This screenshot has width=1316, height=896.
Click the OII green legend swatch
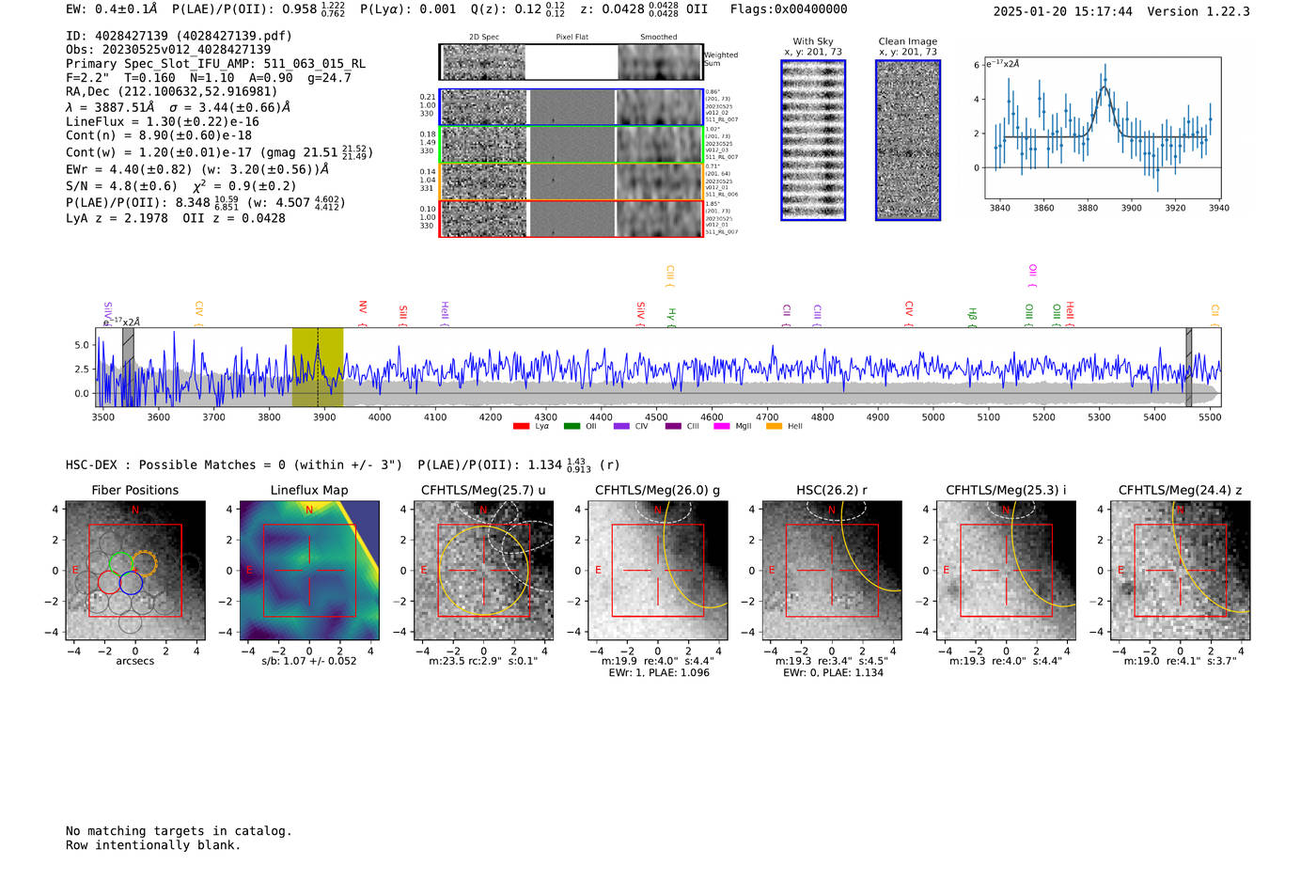[x=572, y=426]
